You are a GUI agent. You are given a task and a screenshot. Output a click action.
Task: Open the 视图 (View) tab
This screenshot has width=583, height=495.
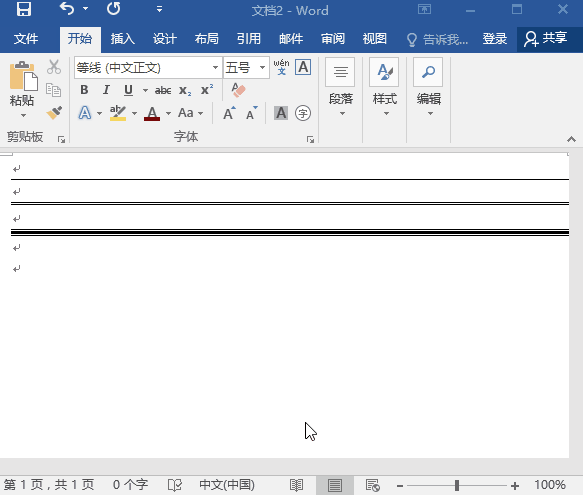pyautogui.click(x=374, y=38)
